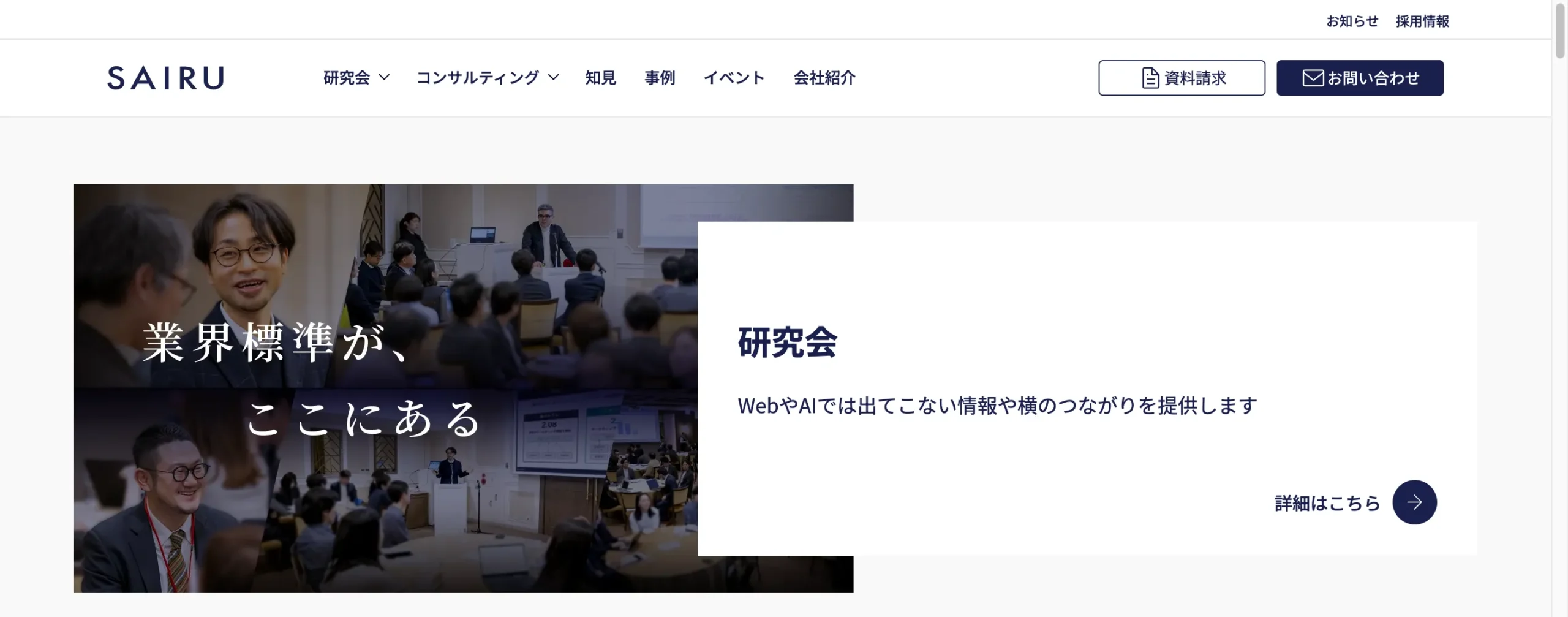The image size is (1568, 617).
Task: Go to the 知見 page
Action: coord(600,78)
